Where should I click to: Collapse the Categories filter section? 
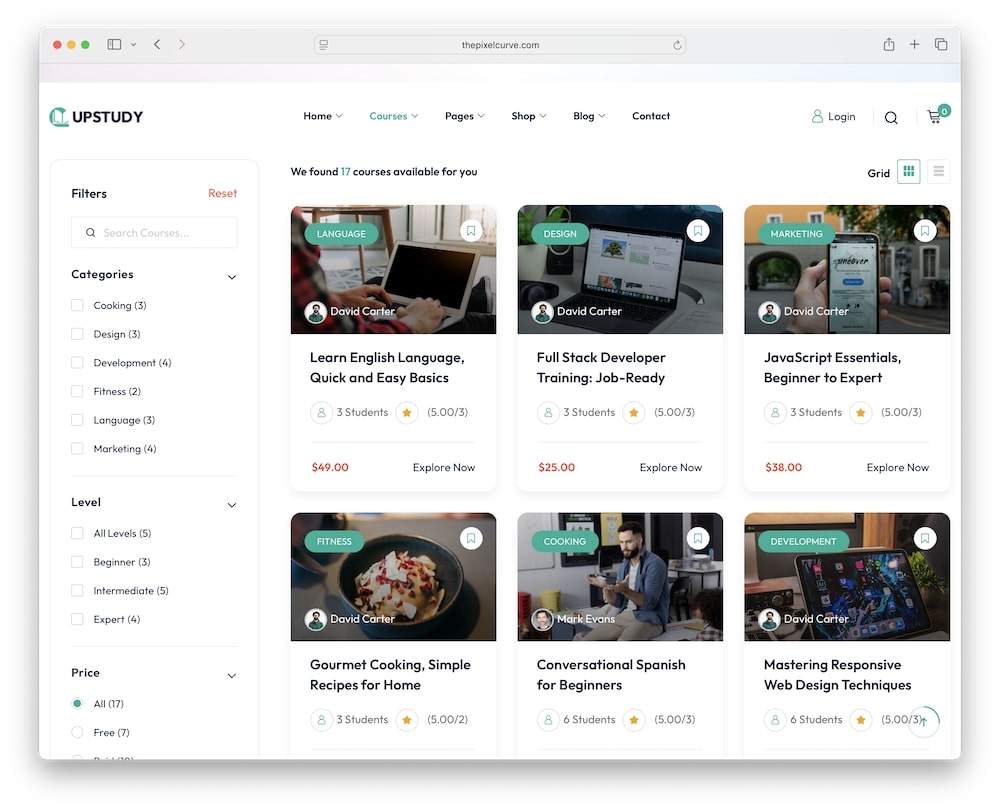[x=232, y=277]
